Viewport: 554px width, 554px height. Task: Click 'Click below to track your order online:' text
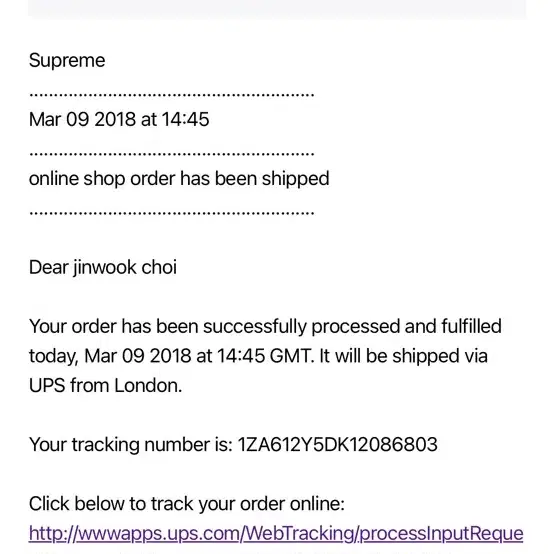(x=187, y=503)
